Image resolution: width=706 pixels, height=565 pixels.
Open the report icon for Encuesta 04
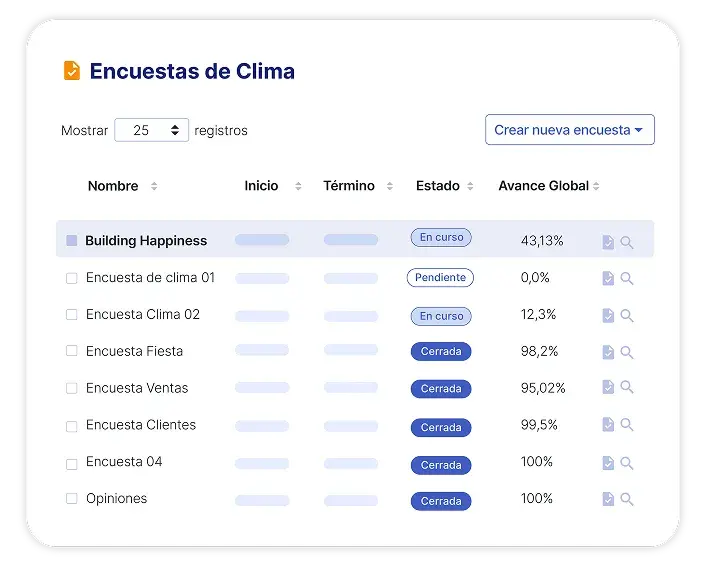click(x=608, y=463)
